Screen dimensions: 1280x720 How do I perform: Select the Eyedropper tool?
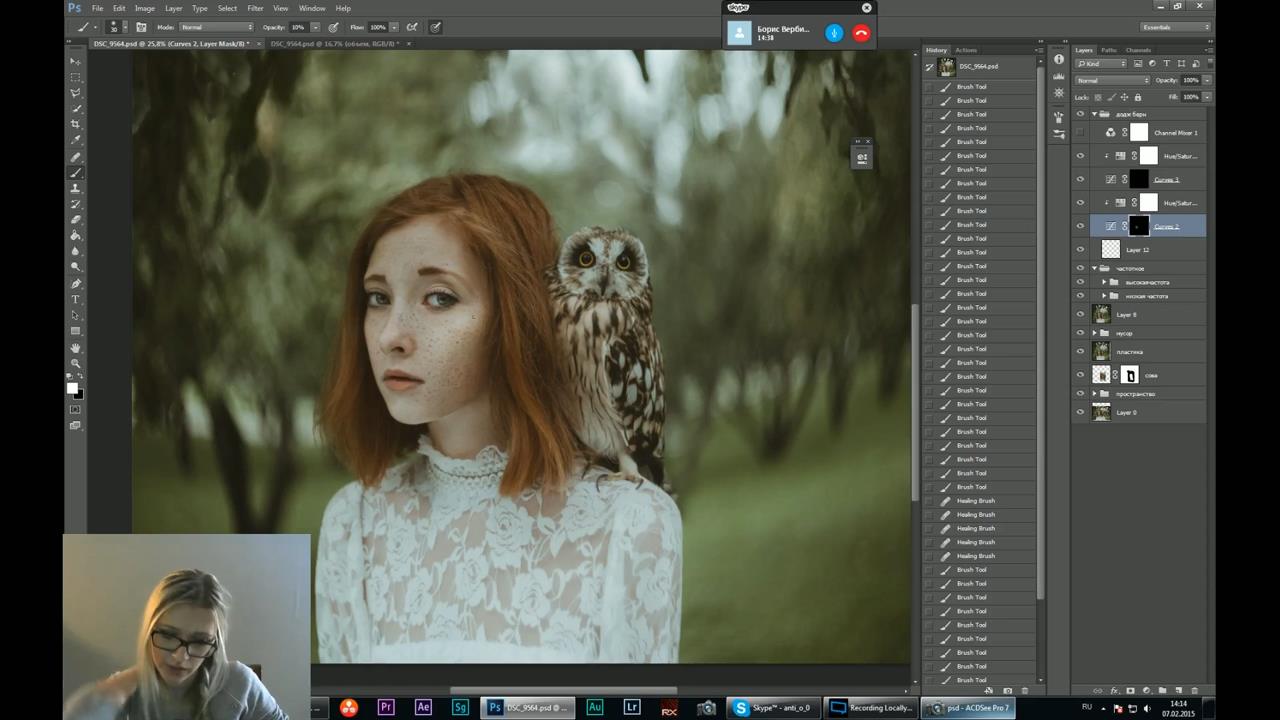75,141
